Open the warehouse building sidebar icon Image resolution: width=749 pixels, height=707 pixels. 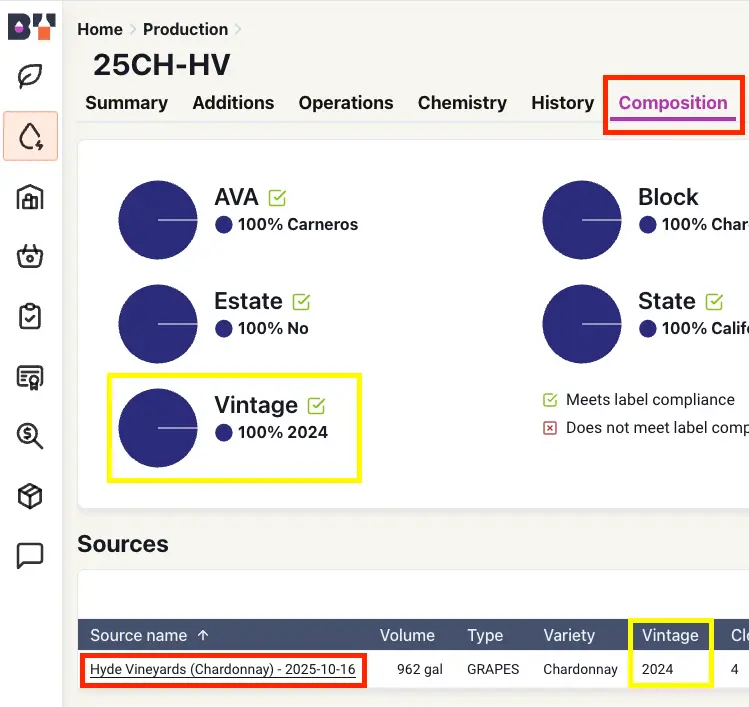click(x=30, y=197)
